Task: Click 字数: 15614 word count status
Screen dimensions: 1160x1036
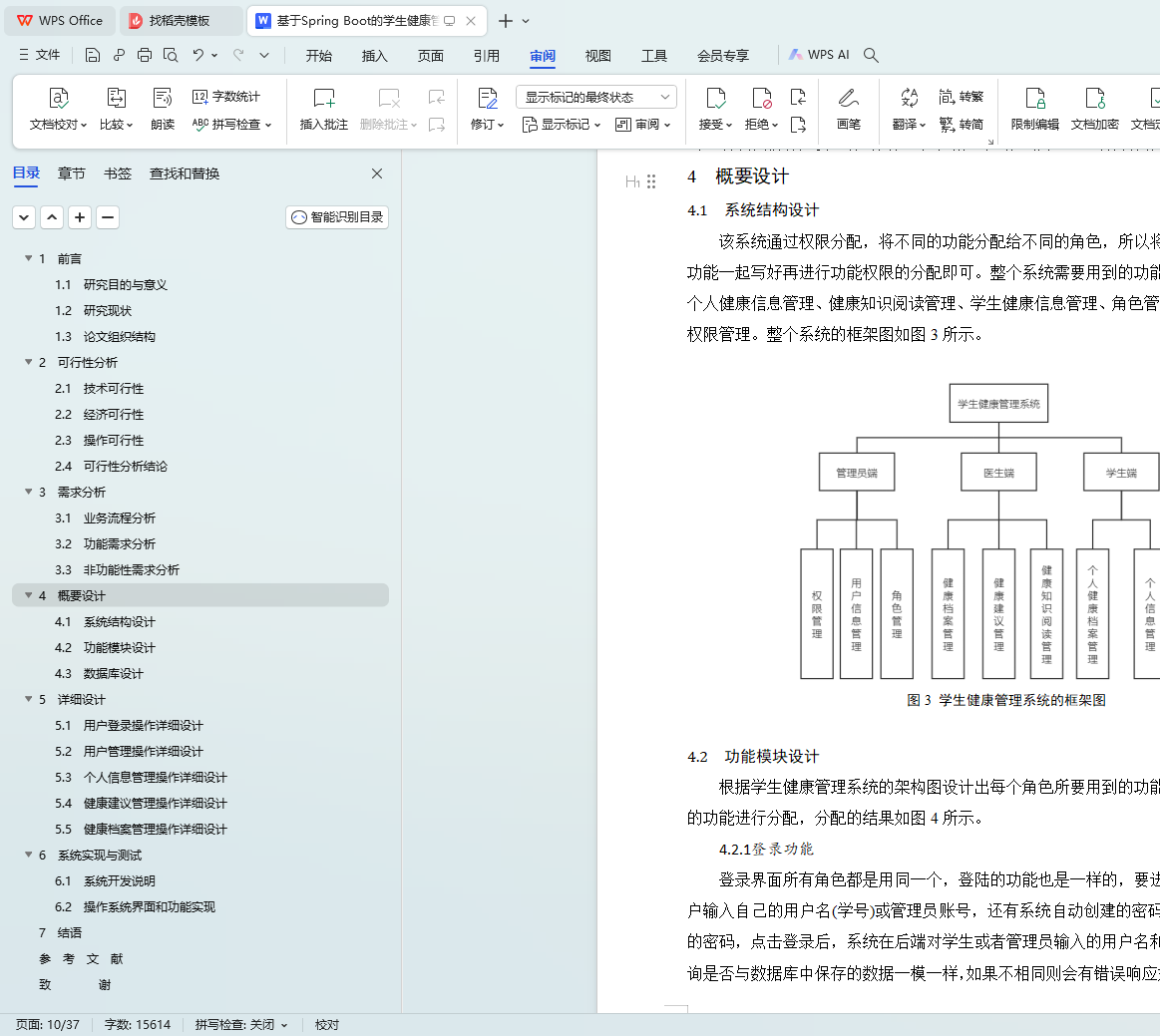Action: (137, 1024)
